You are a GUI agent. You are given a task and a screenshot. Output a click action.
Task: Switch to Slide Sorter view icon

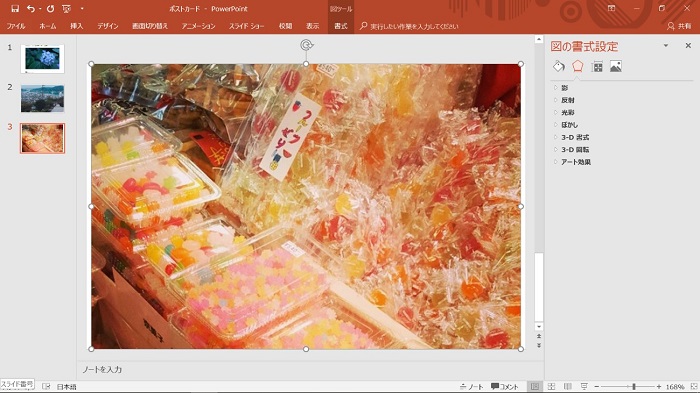[551, 386]
